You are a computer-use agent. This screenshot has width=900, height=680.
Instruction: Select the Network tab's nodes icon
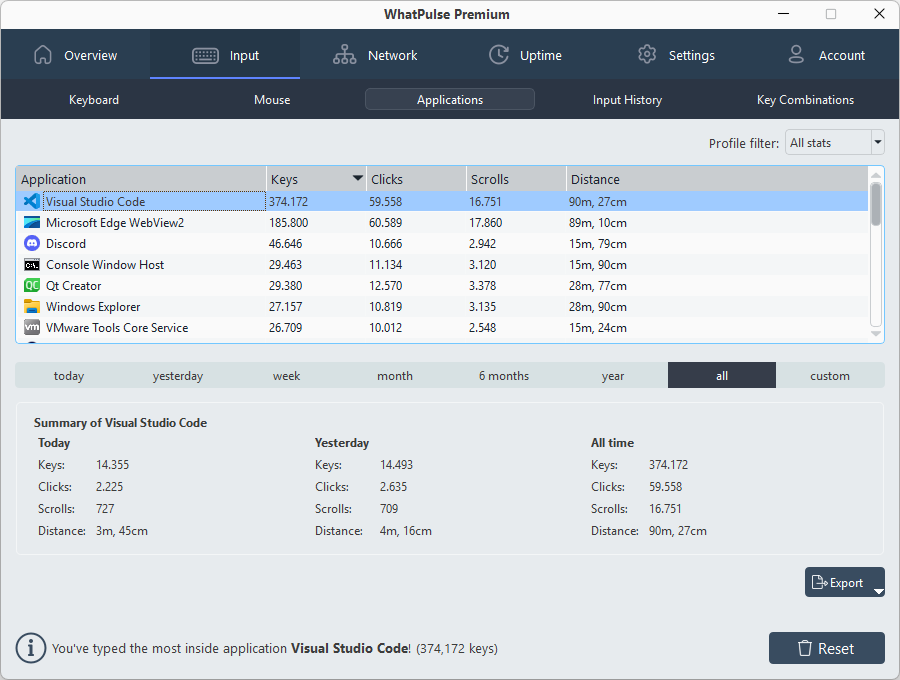tap(344, 55)
